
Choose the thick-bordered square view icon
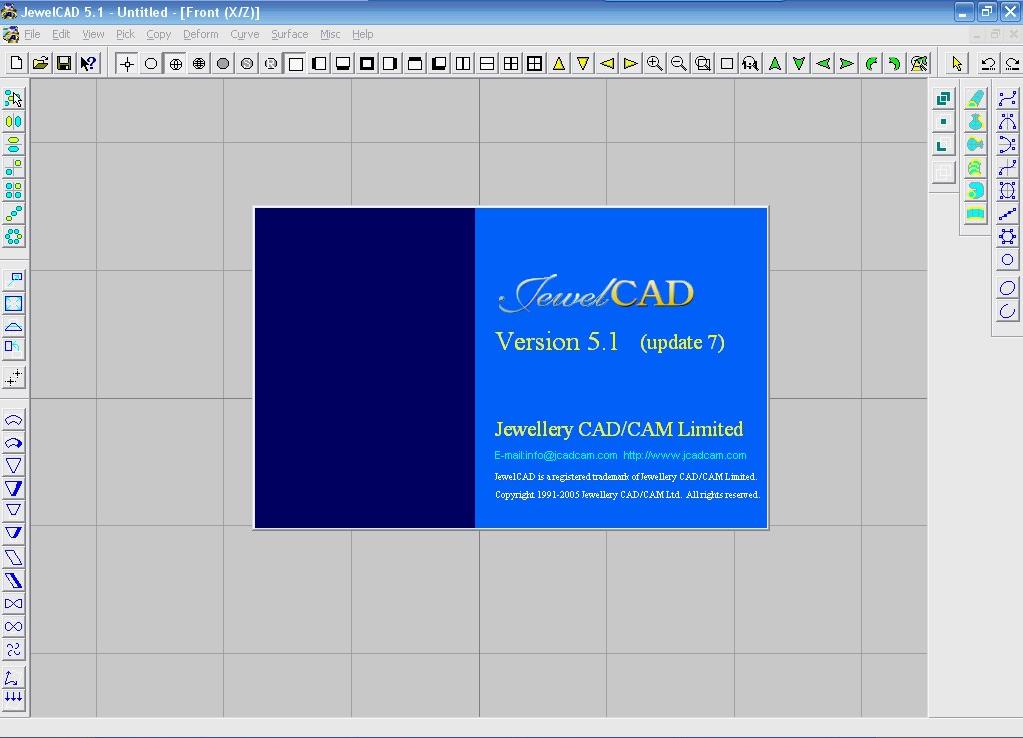tap(367, 63)
